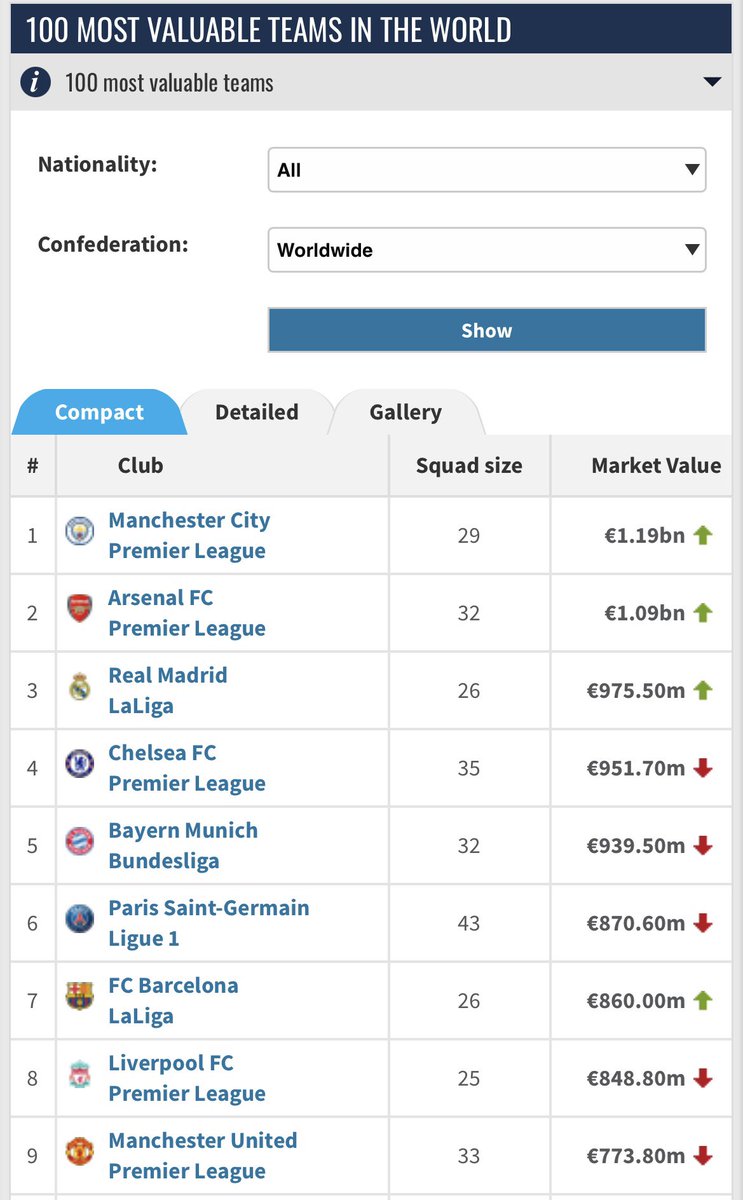Select the Compact tab
743x1200 pixels.
click(99, 412)
